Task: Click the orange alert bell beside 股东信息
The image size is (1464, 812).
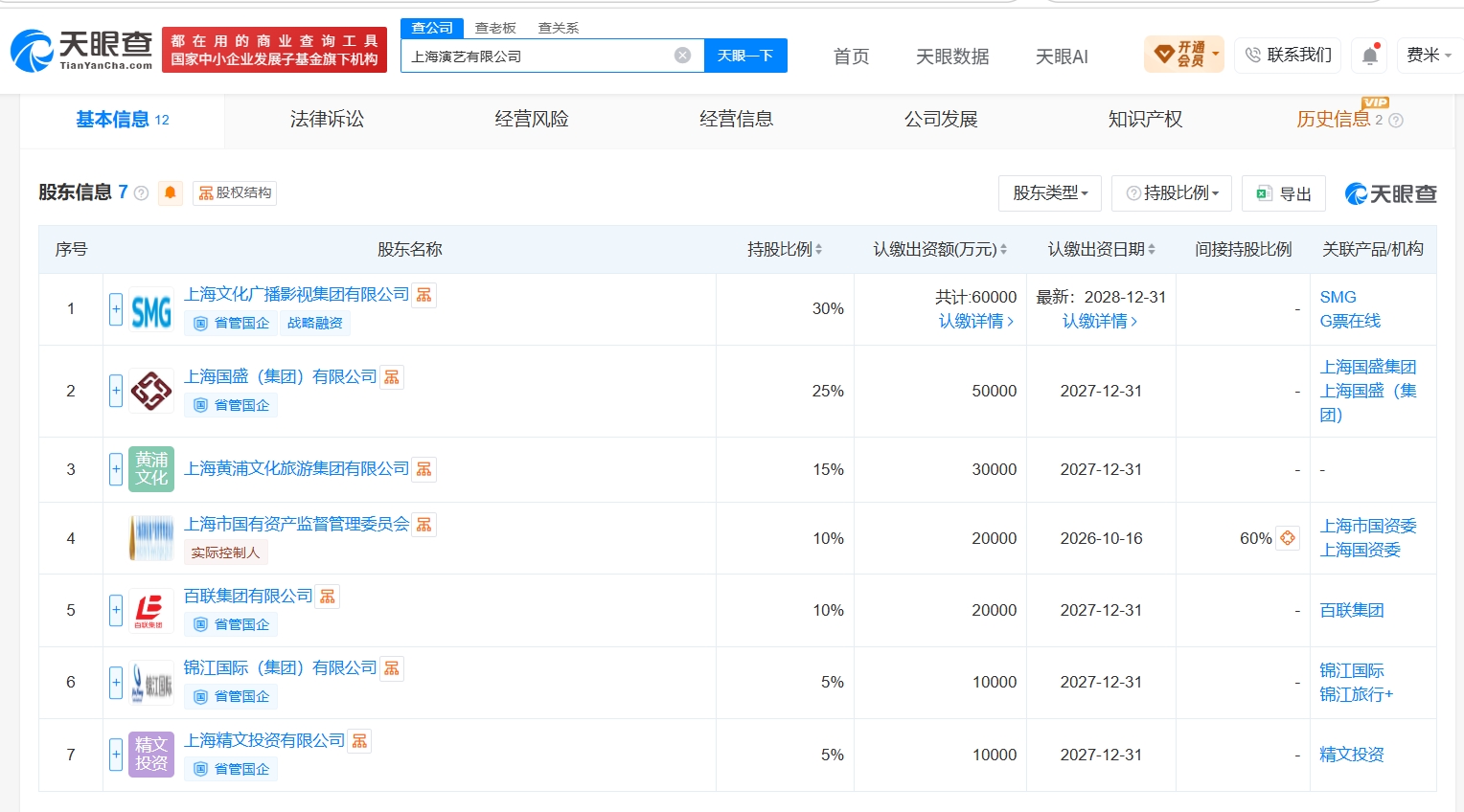Action: [171, 192]
